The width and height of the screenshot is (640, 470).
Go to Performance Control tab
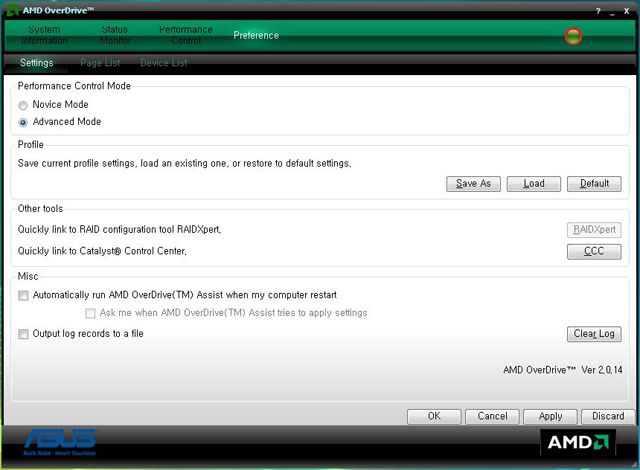coord(186,35)
